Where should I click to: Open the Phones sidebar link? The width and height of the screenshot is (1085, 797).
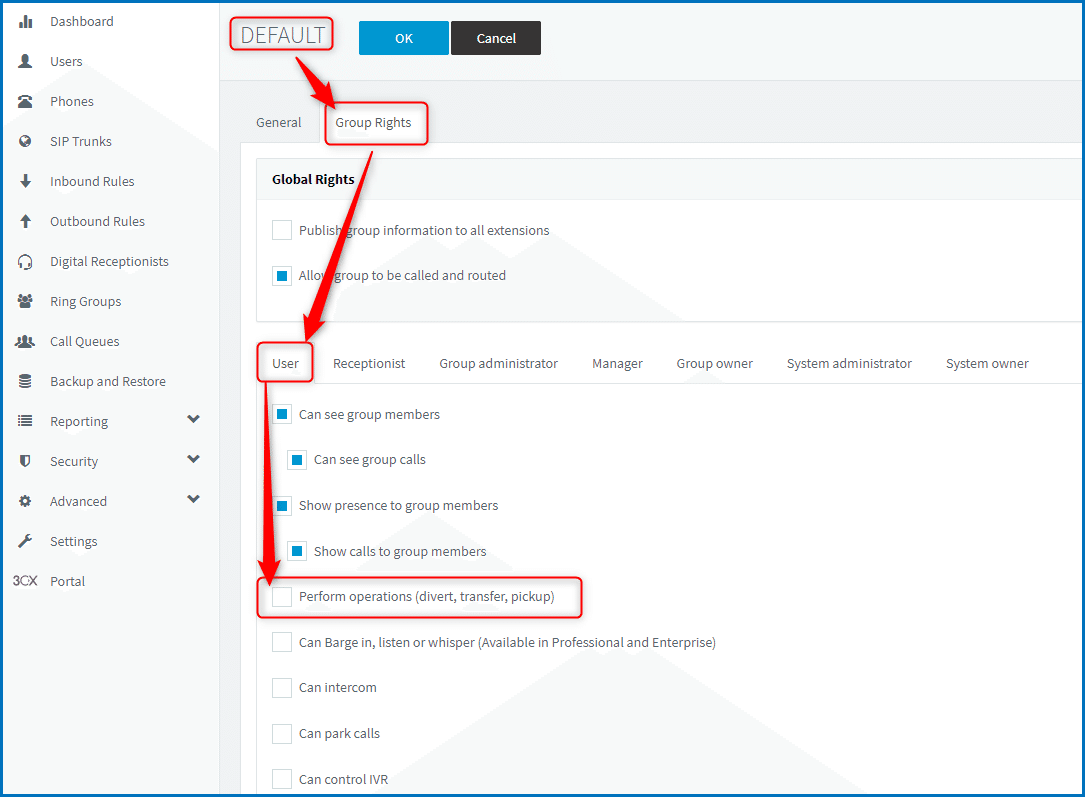pos(72,102)
